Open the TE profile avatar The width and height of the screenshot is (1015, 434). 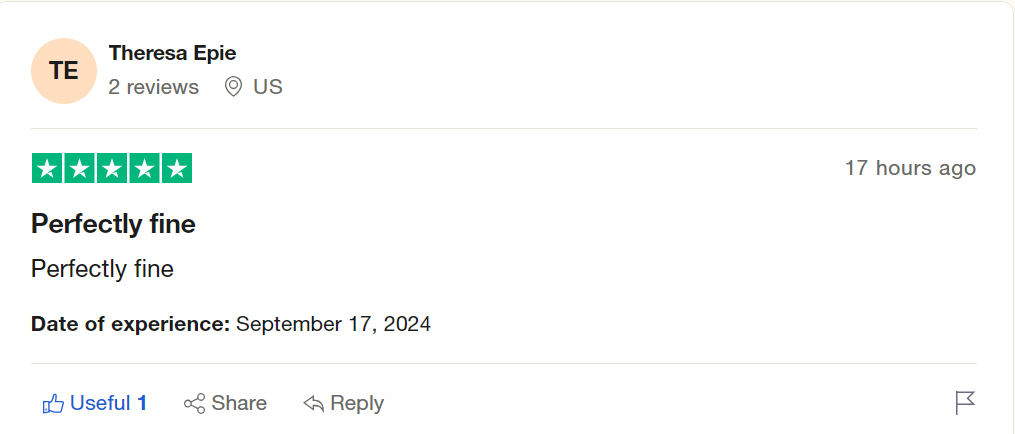click(x=64, y=71)
